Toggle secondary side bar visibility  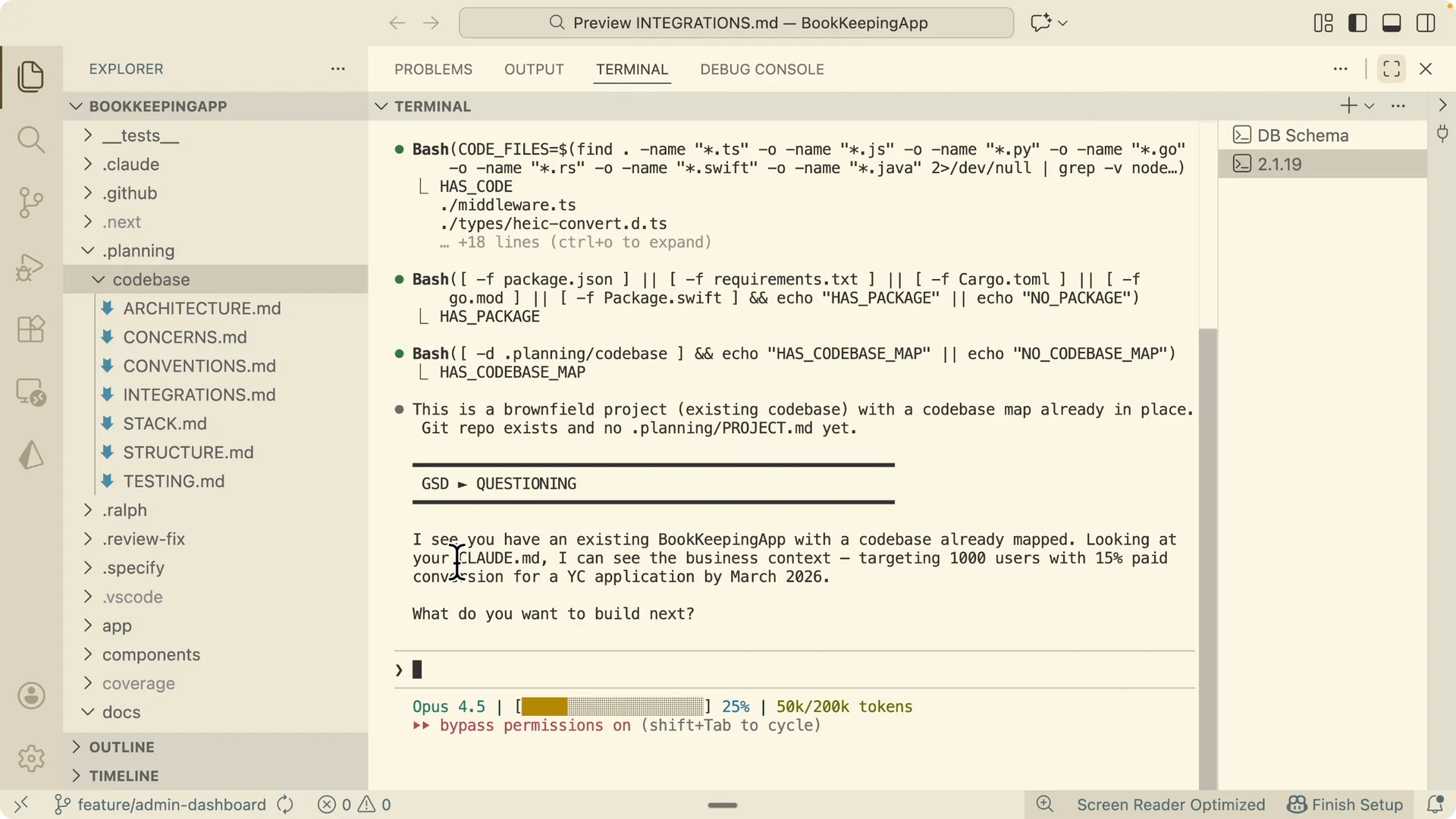pos(1426,23)
